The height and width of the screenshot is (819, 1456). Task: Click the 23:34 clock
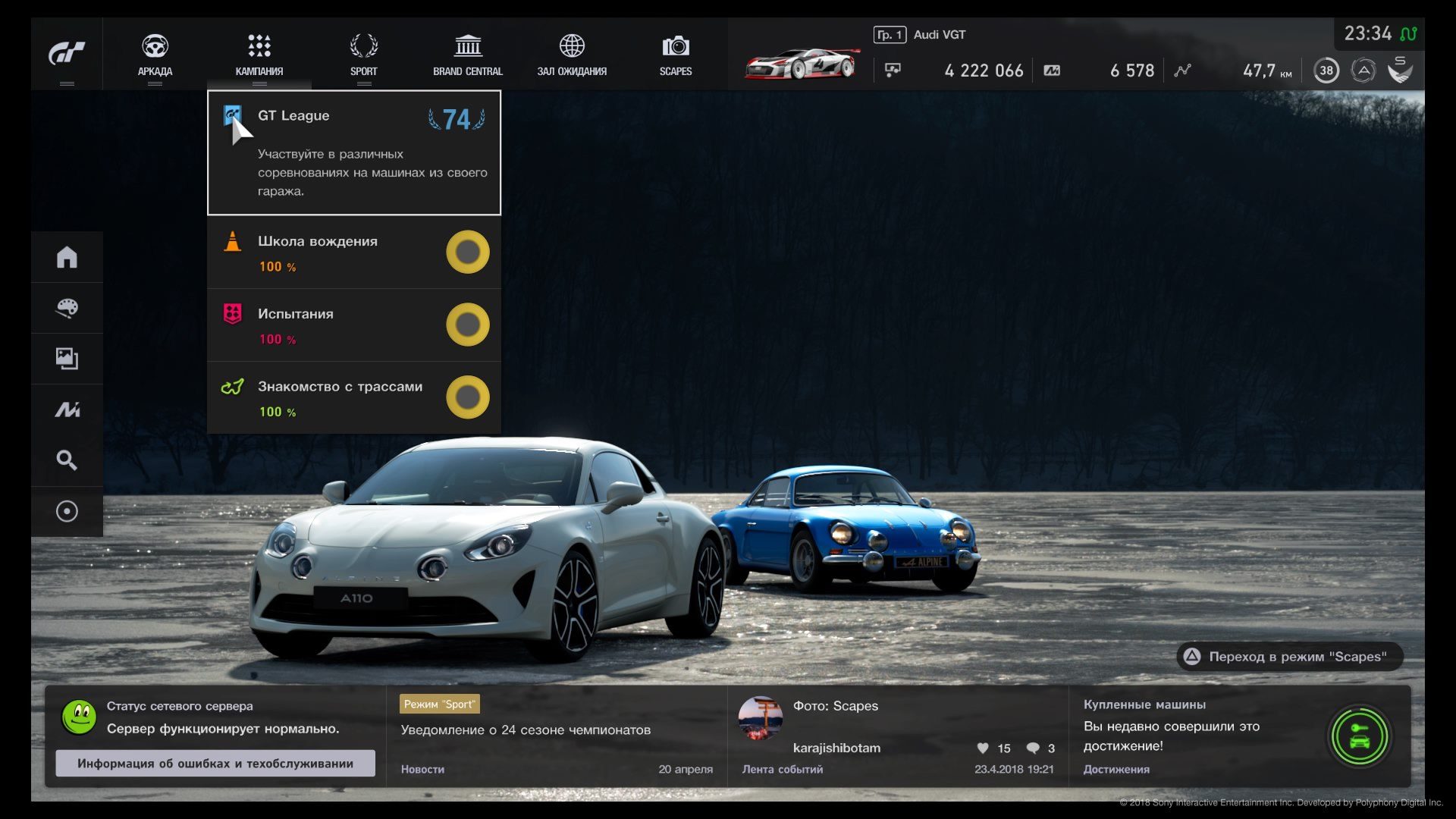coord(1368,34)
